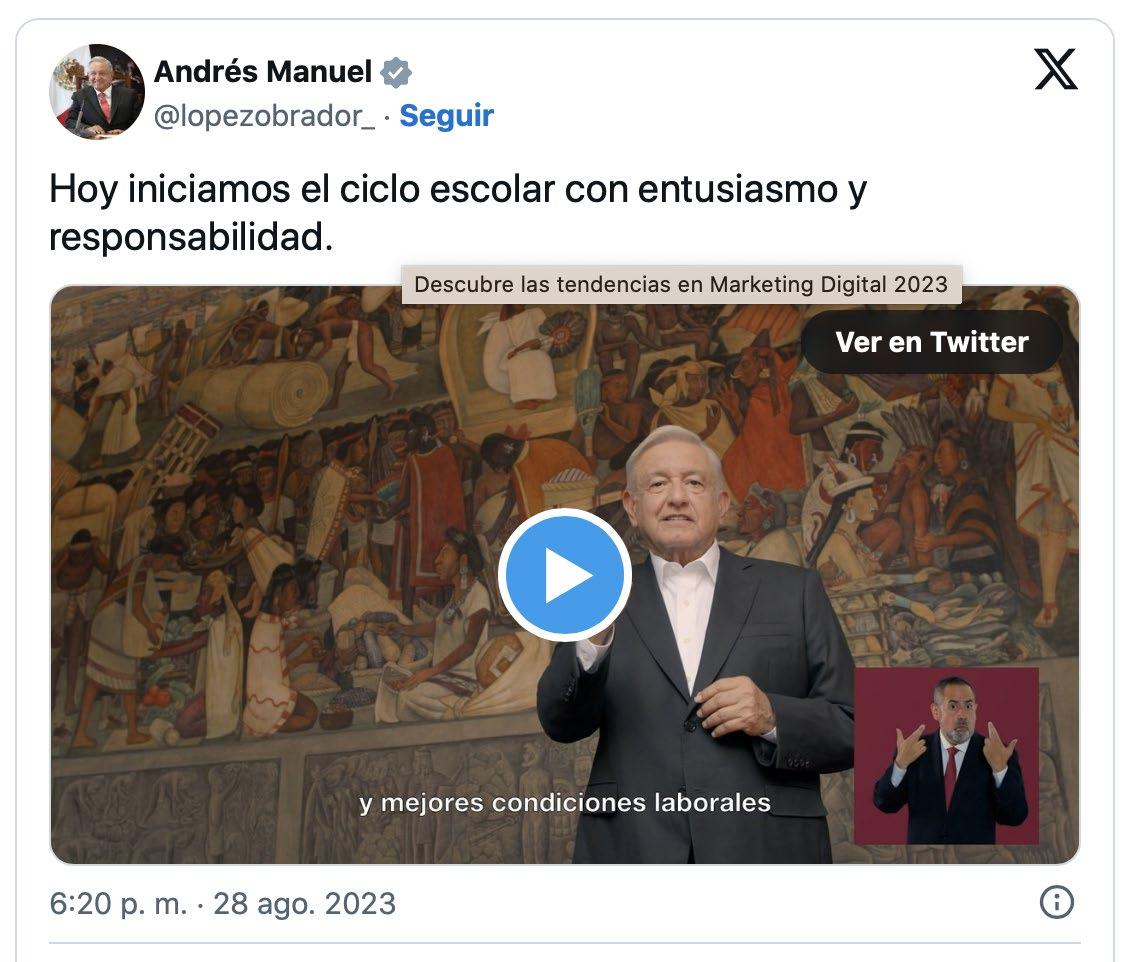Click the Andrés Manuel display name

[263, 71]
